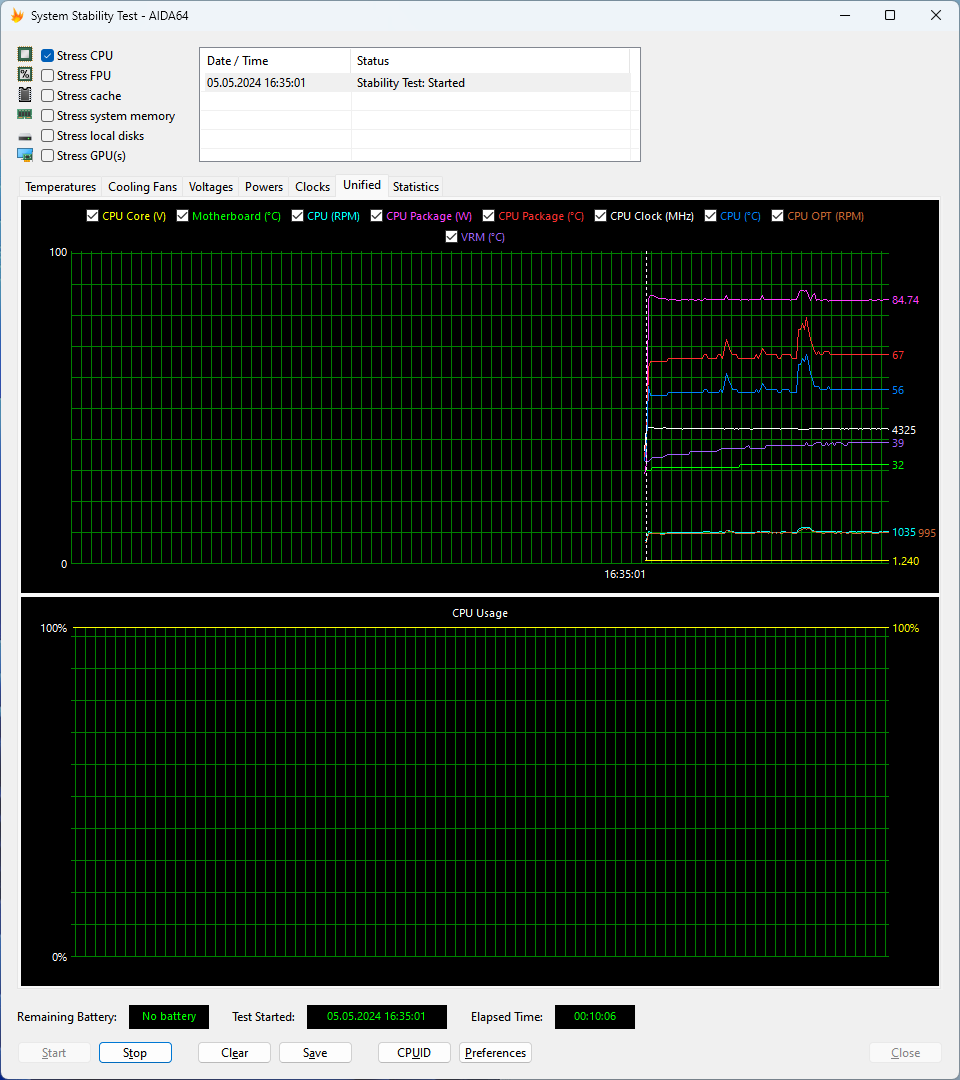960x1080 pixels.
Task: Click the monitor icon beside Stress GPU(s)
Action: (x=25, y=155)
